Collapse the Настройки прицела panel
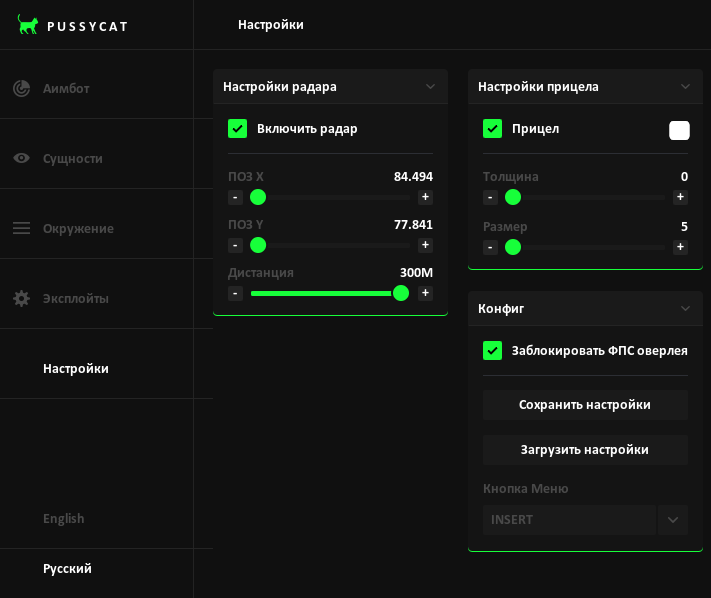The height and width of the screenshot is (598, 711). [686, 86]
